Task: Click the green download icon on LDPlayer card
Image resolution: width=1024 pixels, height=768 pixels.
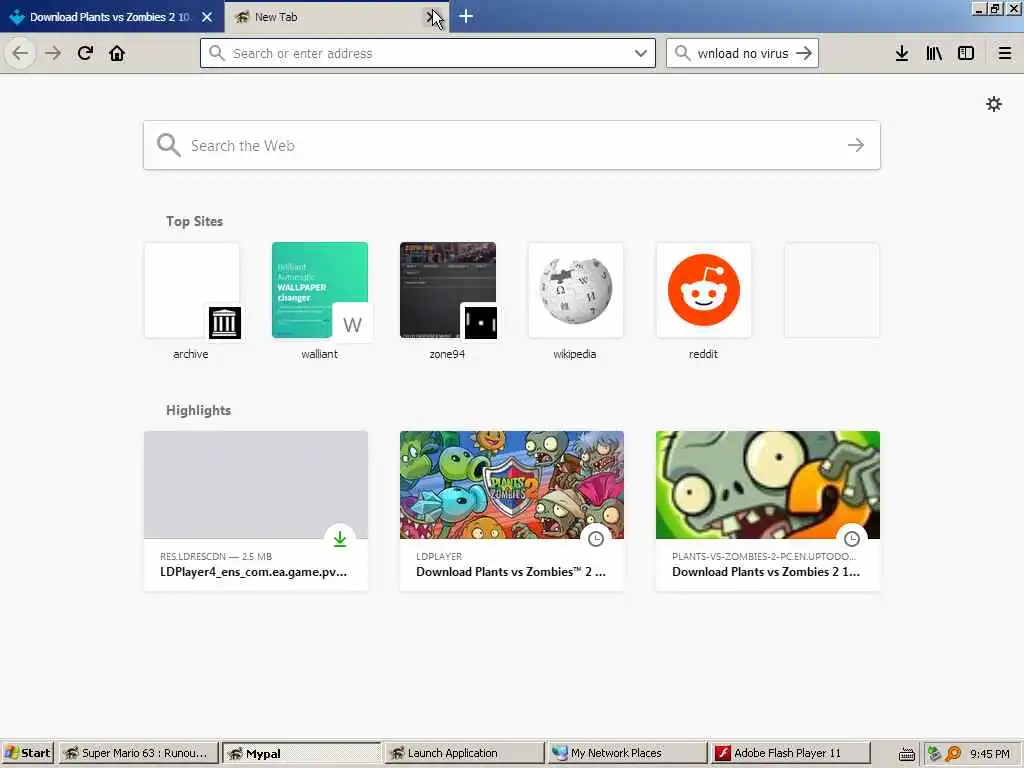Action: pos(340,539)
